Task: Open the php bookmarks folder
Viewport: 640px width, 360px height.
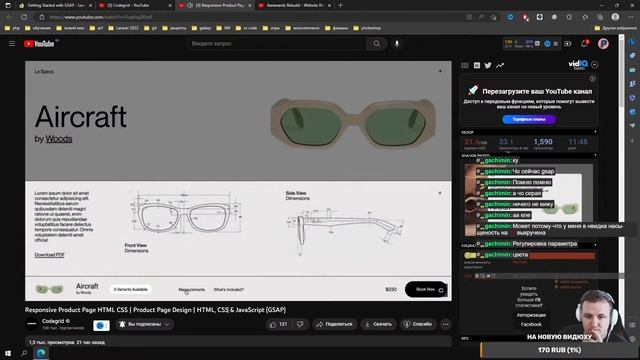Action: [12, 28]
